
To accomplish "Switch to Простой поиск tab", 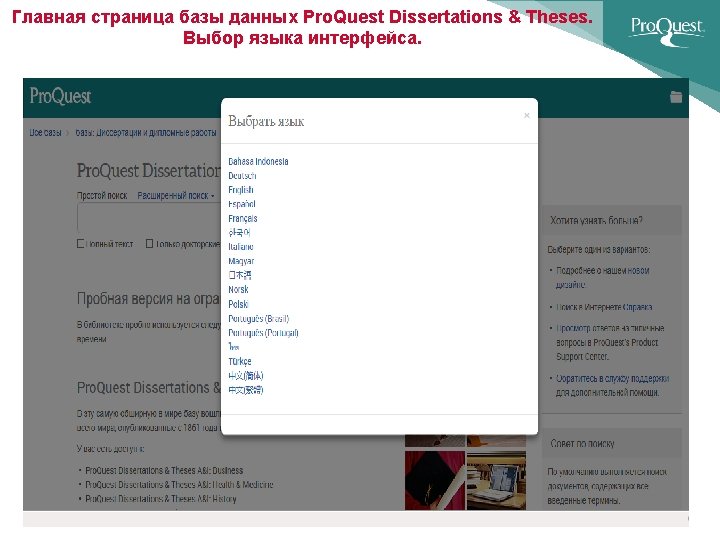I will (102, 196).
